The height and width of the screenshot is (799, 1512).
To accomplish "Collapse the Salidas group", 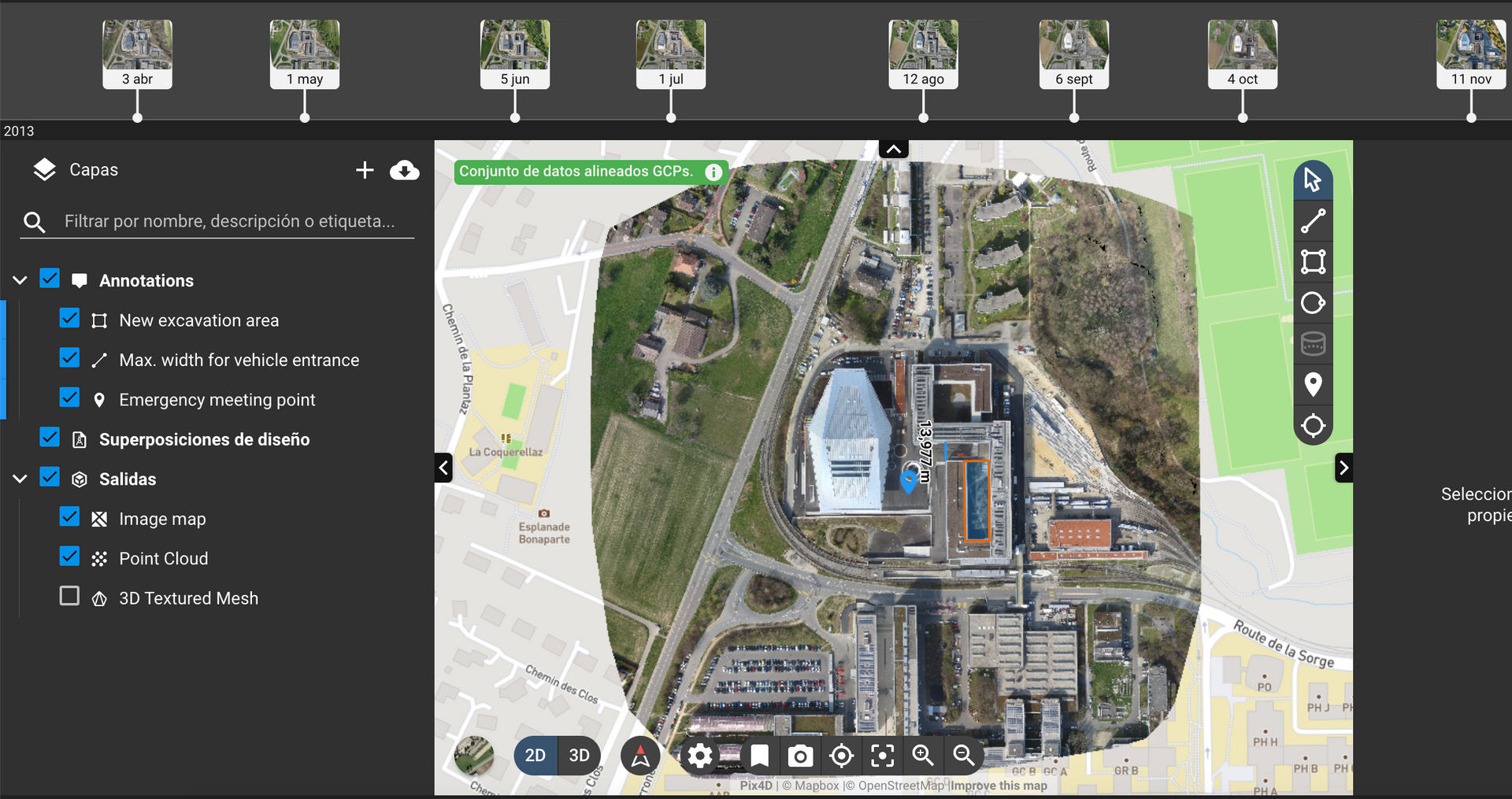I will [20, 479].
